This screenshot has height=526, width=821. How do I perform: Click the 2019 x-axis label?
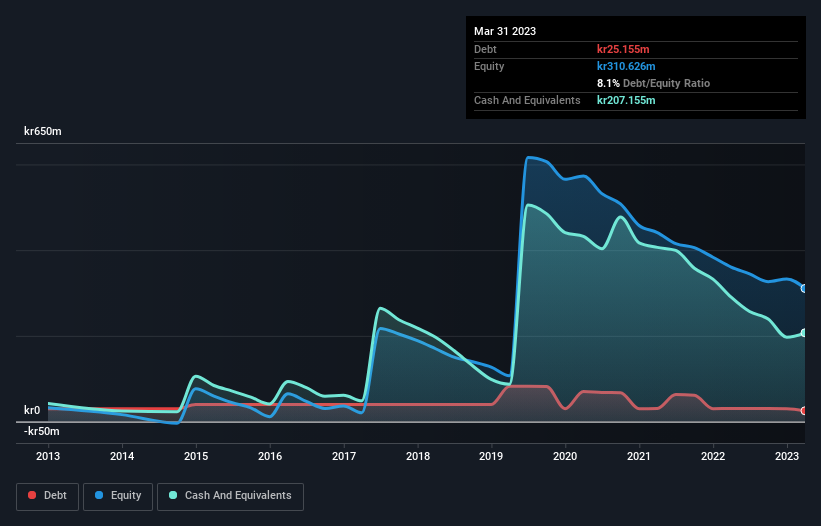(492, 456)
